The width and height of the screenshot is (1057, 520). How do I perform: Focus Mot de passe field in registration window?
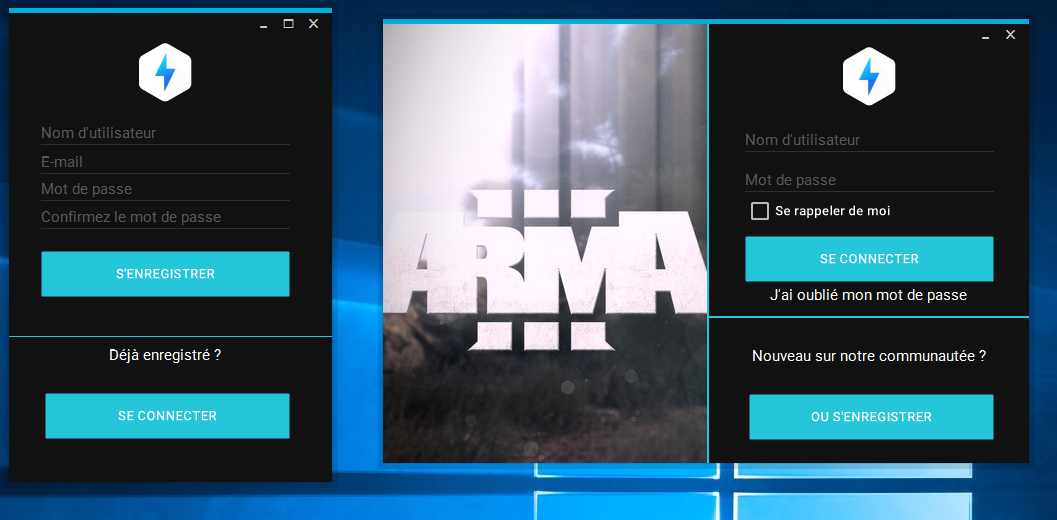[165, 189]
